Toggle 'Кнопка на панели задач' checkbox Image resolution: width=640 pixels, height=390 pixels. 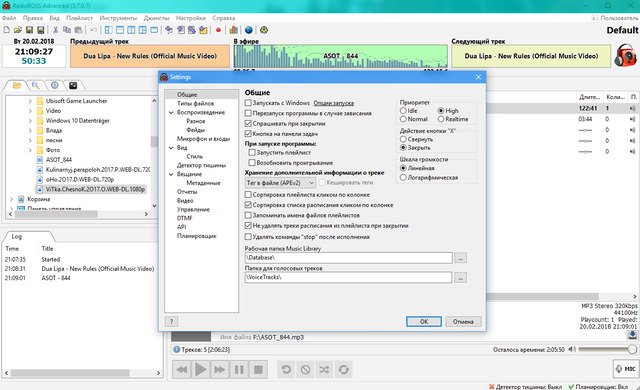tap(248, 133)
